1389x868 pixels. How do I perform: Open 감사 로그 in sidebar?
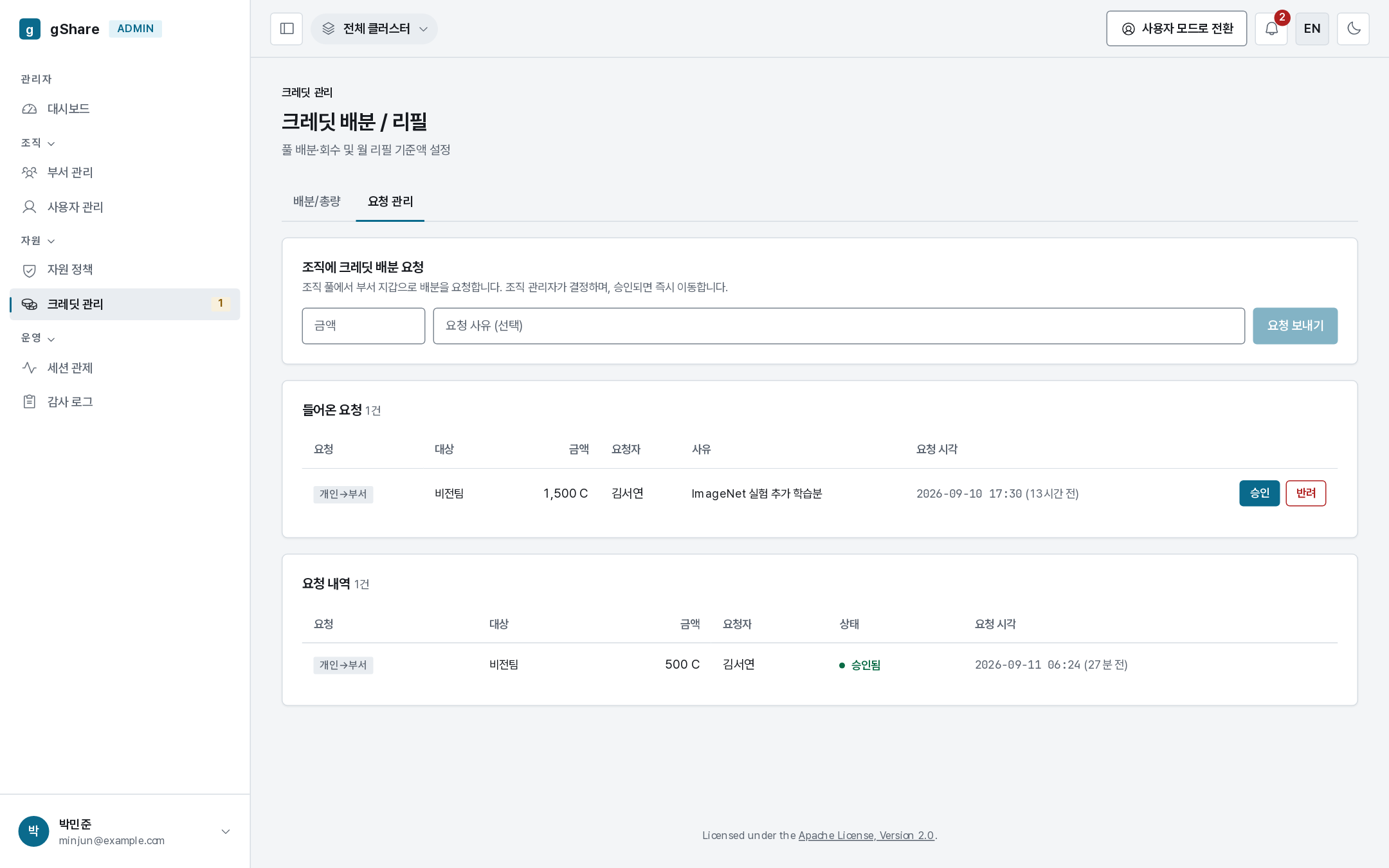click(125, 402)
